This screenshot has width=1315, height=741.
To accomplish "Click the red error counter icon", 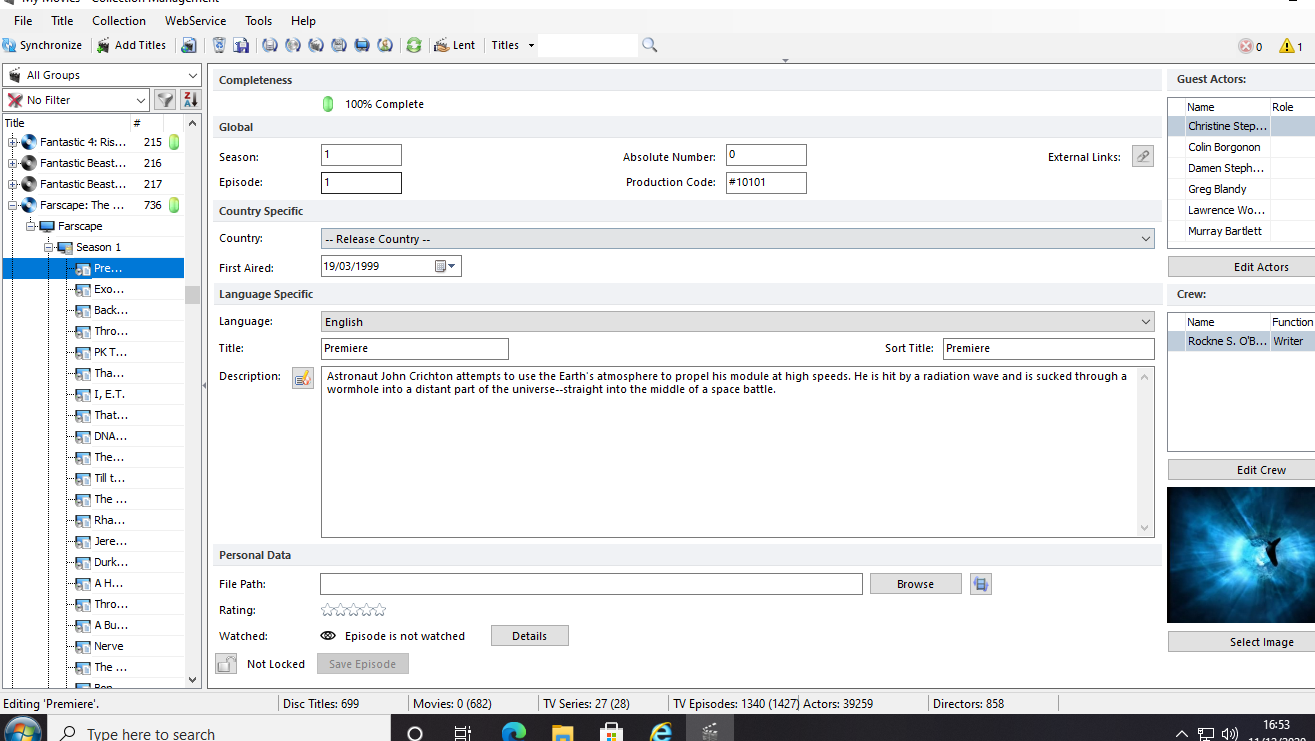I will pos(1246,46).
